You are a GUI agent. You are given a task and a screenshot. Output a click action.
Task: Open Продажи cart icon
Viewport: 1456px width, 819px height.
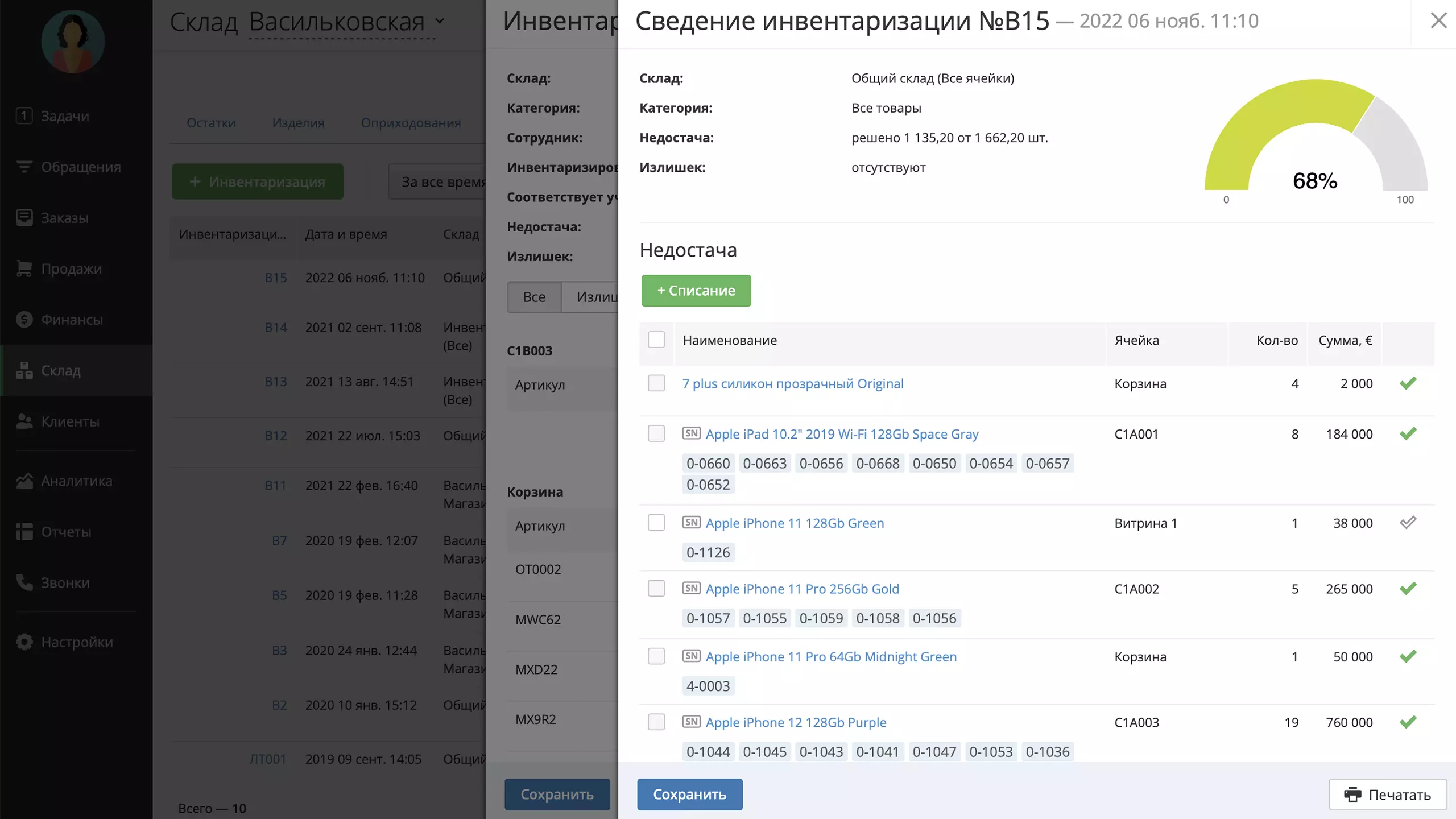(x=24, y=268)
